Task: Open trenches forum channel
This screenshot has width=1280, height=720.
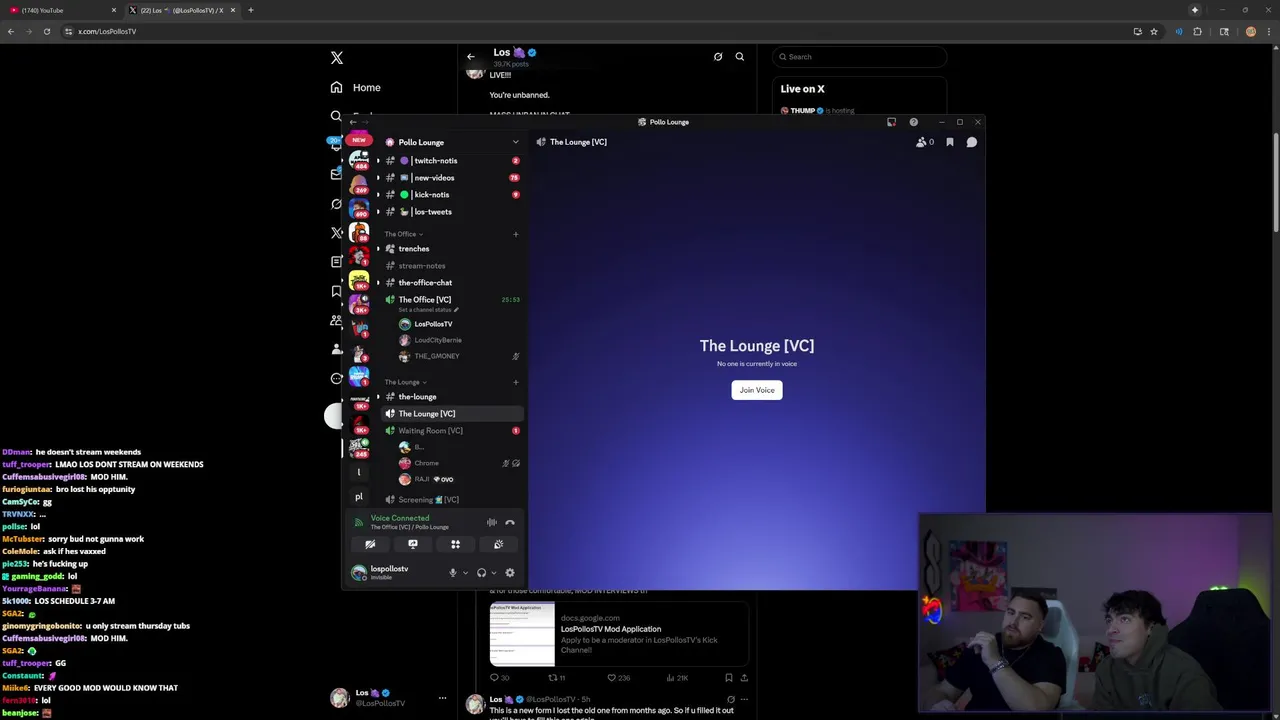Action: coord(452,249)
